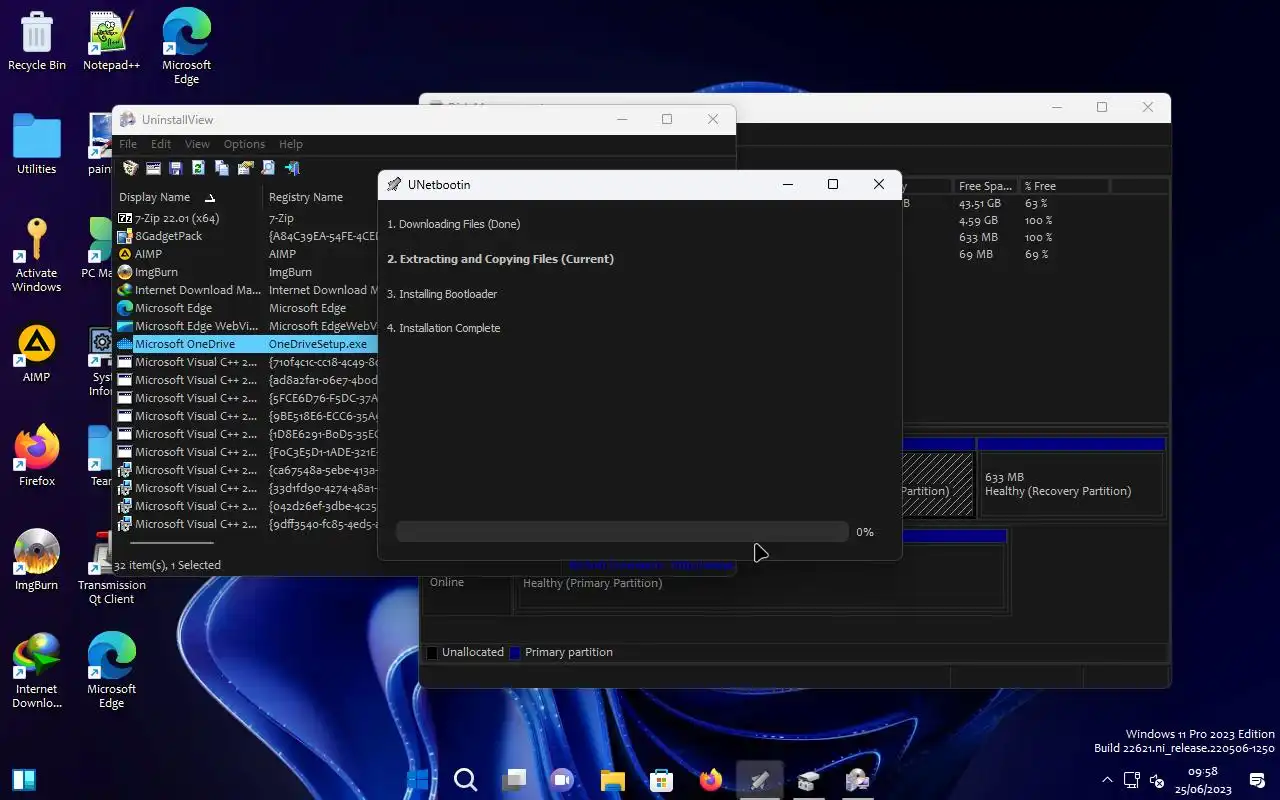Click the Uninstall toolbar icon in UninstallView
The image size is (1280, 800).
(x=130, y=168)
